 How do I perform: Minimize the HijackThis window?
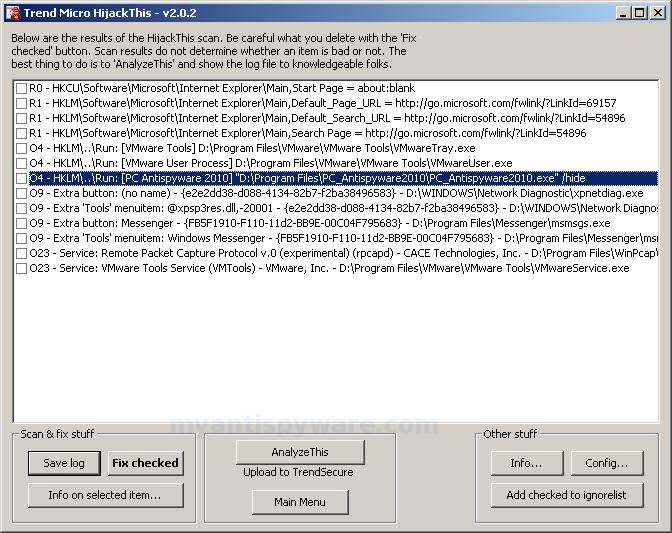point(623,13)
